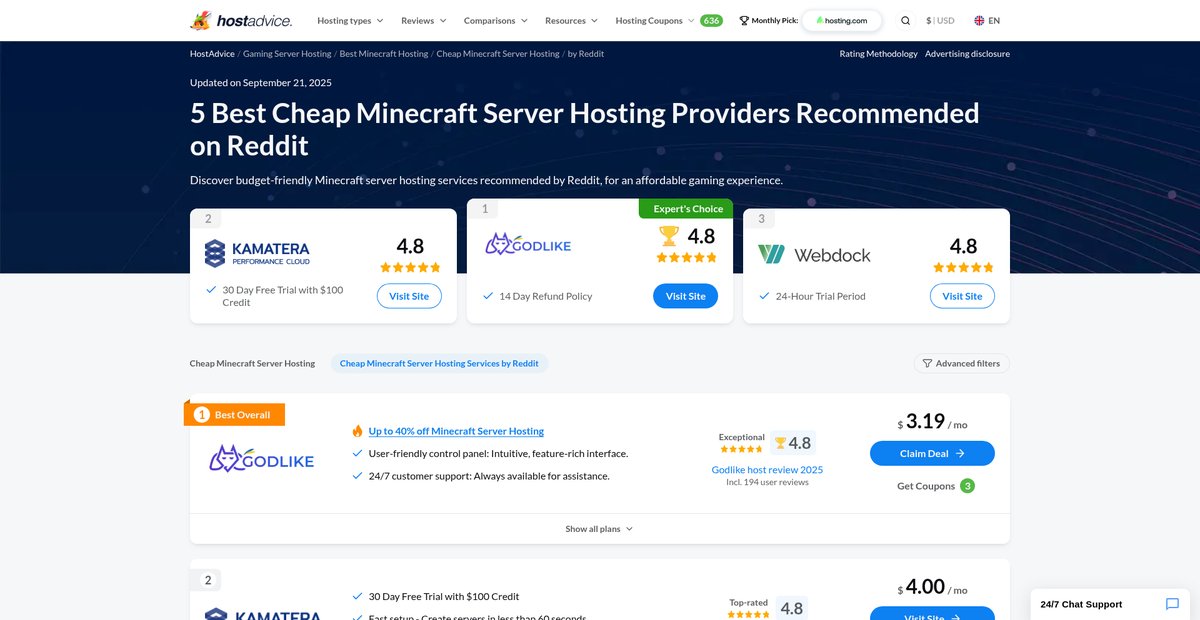
Task: Visit Site for Kamatera top card
Action: tap(409, 296)
